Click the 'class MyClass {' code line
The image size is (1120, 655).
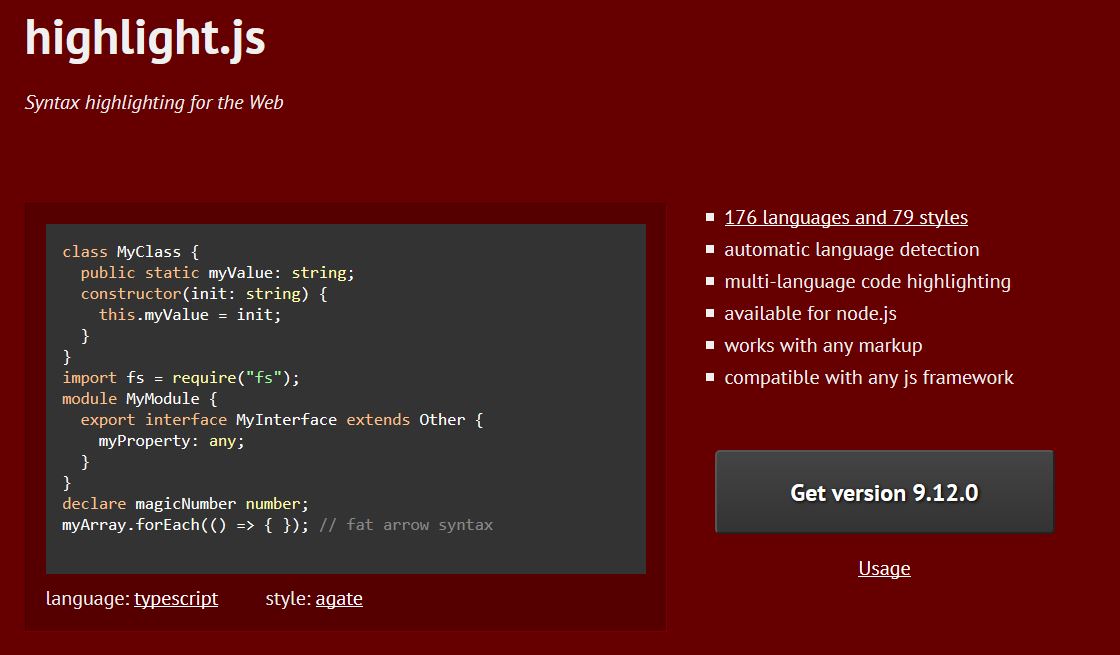click(131, 252)
